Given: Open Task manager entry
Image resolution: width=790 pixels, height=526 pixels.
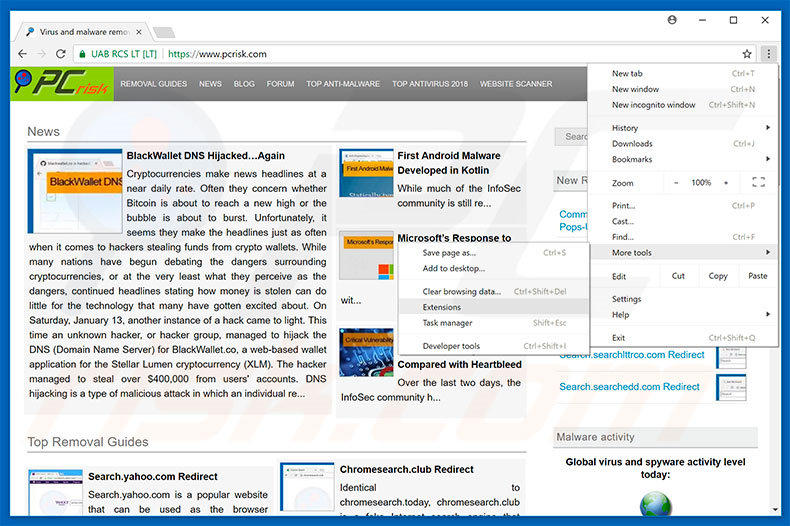Looking at the screenshot, I should [x=494, y=323].
